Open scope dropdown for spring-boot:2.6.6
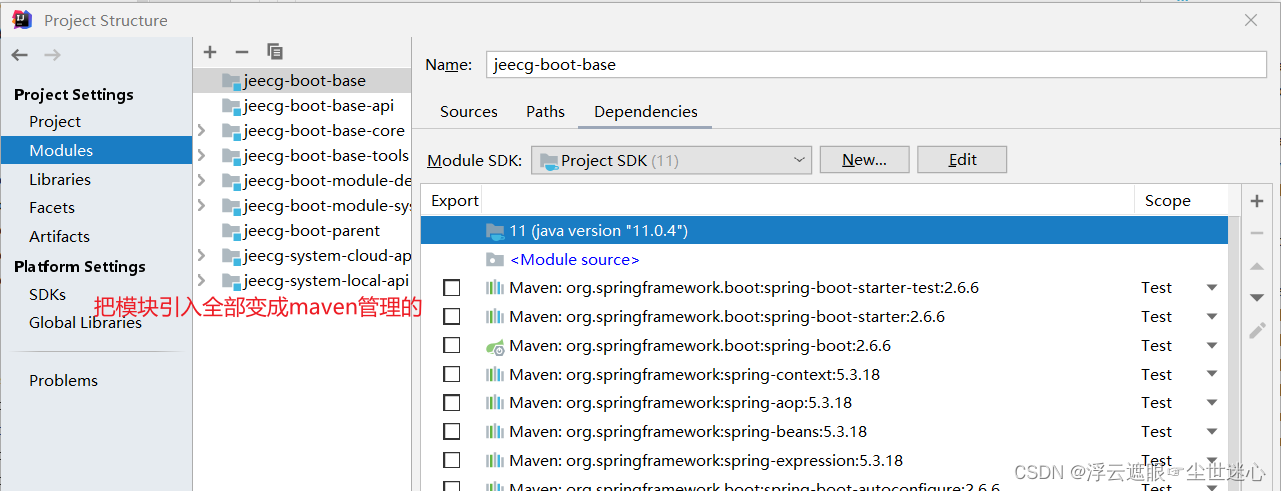1281x491 pixels. click(x=1212, y=346)
